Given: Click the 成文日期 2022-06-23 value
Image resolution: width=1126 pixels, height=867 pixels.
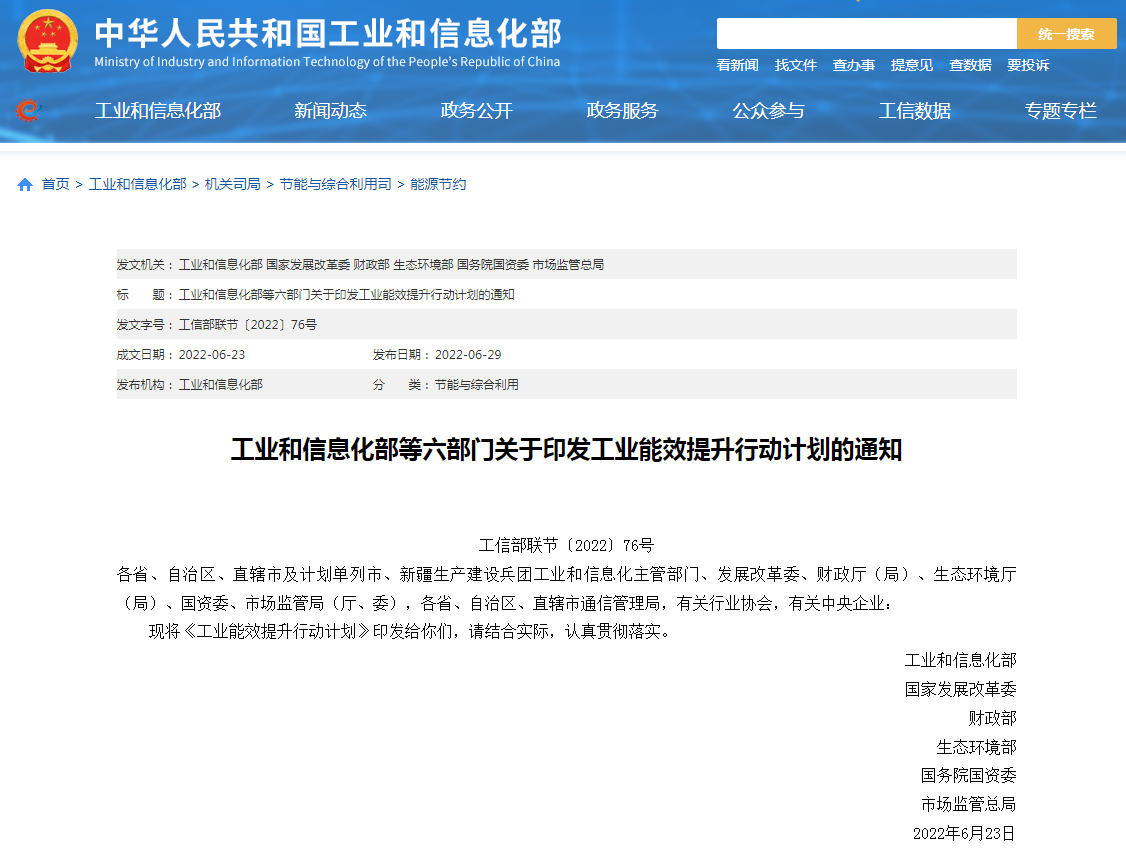Looking at the screenshot, I should pyautogui.click(x=212, y=355).
